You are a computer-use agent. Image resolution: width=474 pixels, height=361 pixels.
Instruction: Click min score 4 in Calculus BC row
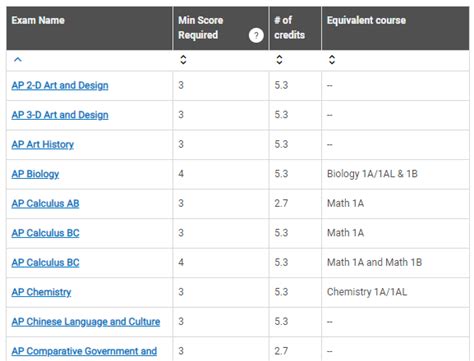pos(181,262)
